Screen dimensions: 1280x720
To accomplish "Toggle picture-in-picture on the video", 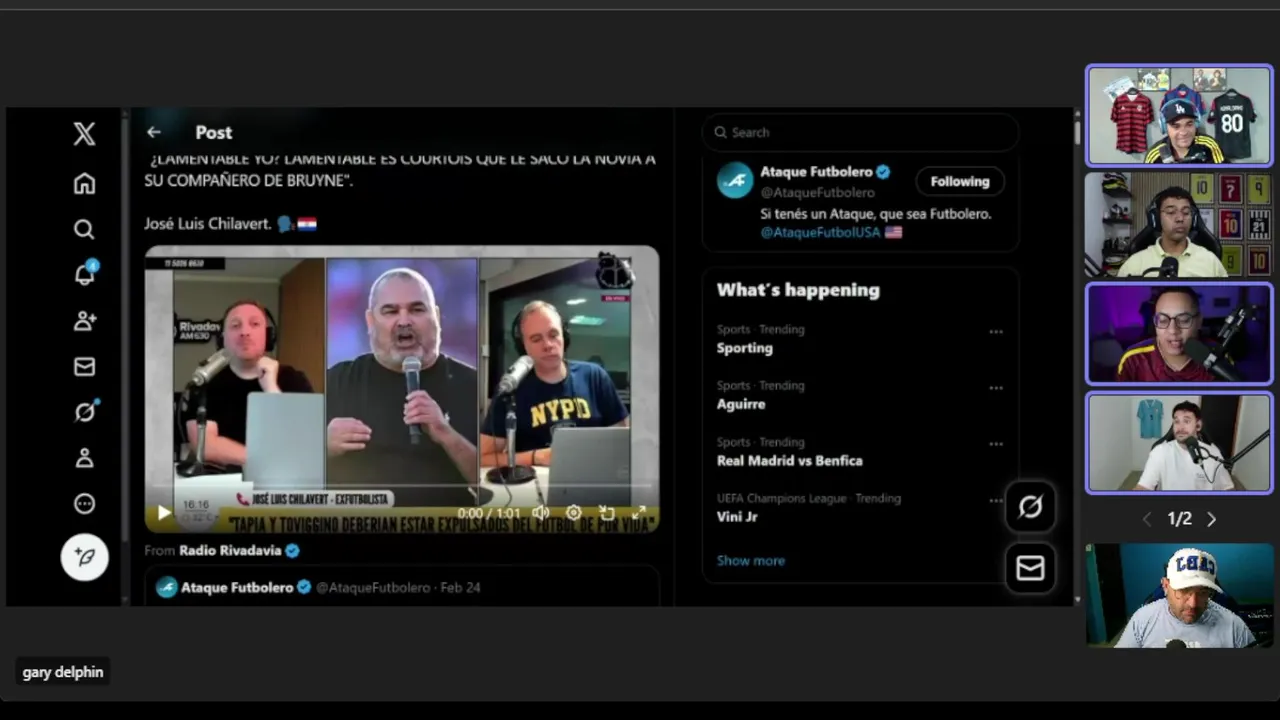I will (606, 513).
